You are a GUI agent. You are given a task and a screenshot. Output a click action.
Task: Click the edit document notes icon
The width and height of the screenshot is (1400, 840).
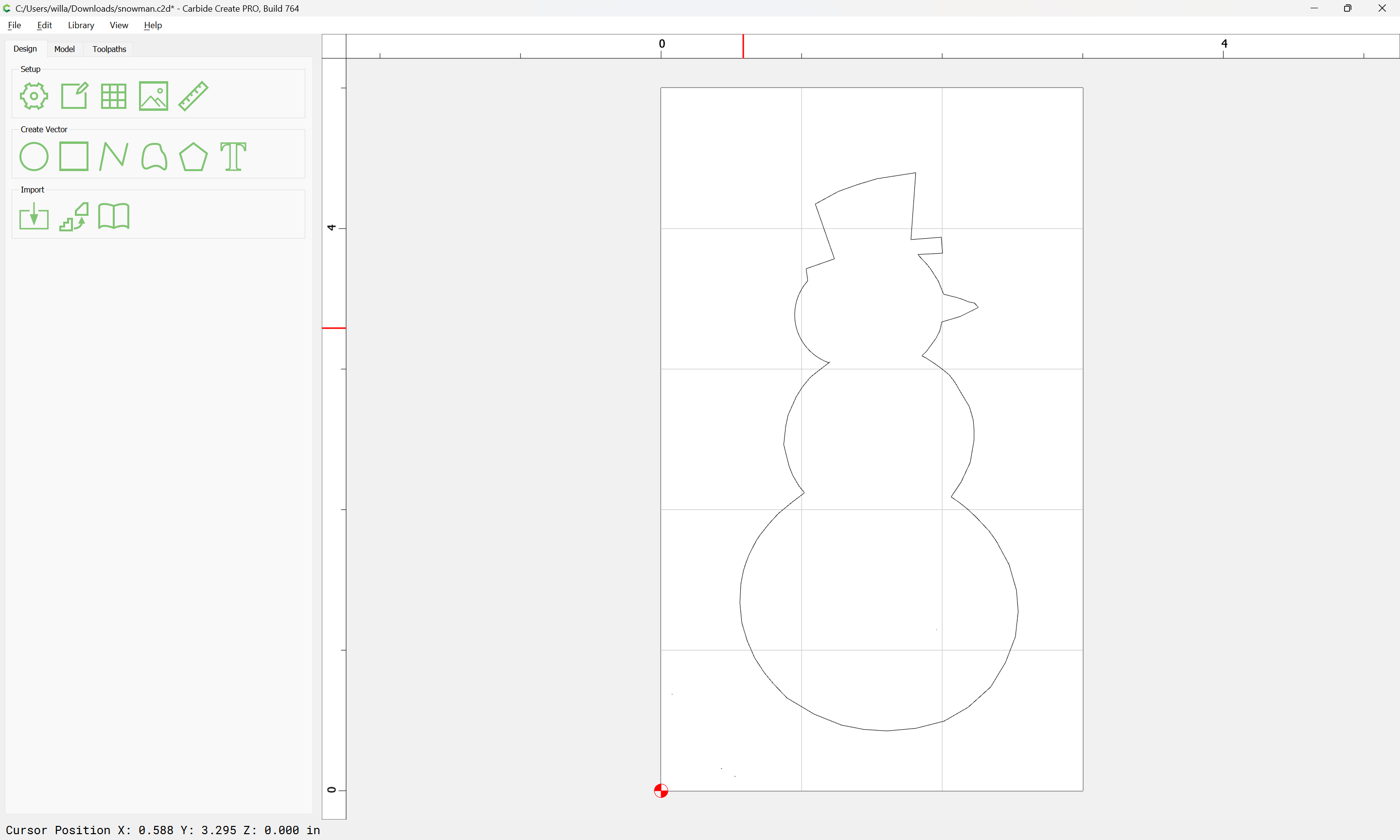point(74,96)
